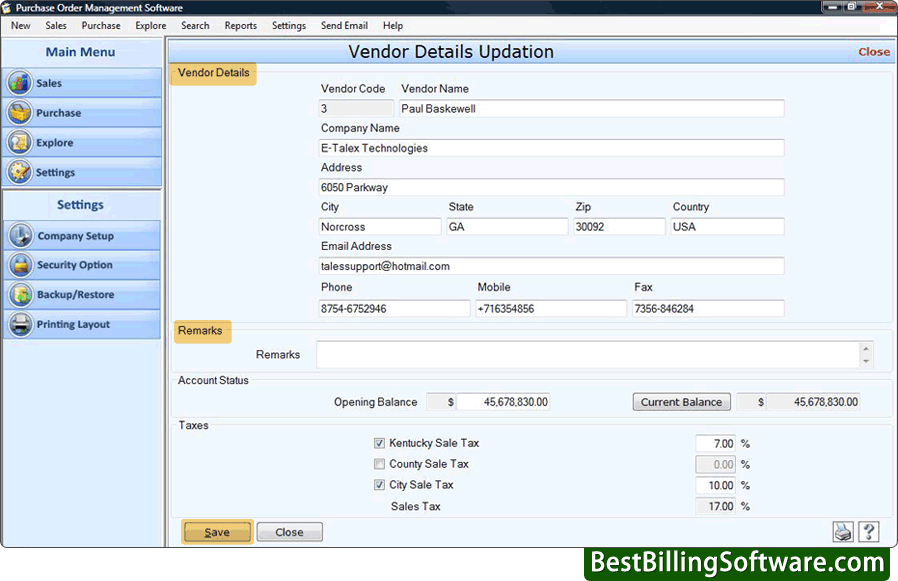898x581 pixels.
Task: Click the Address field with 6050 Parkway
Action: [551, 187]
